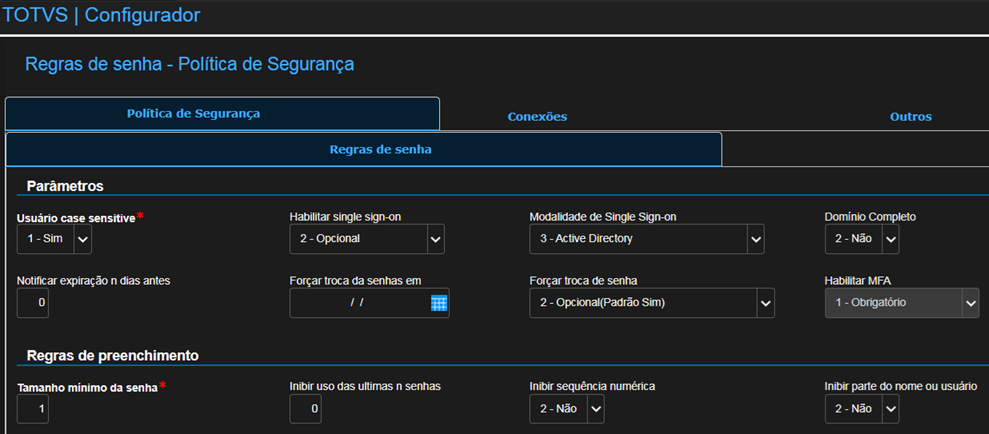Switch to the Conexões tab
The image size is (989, 434).
coord(537,116)
